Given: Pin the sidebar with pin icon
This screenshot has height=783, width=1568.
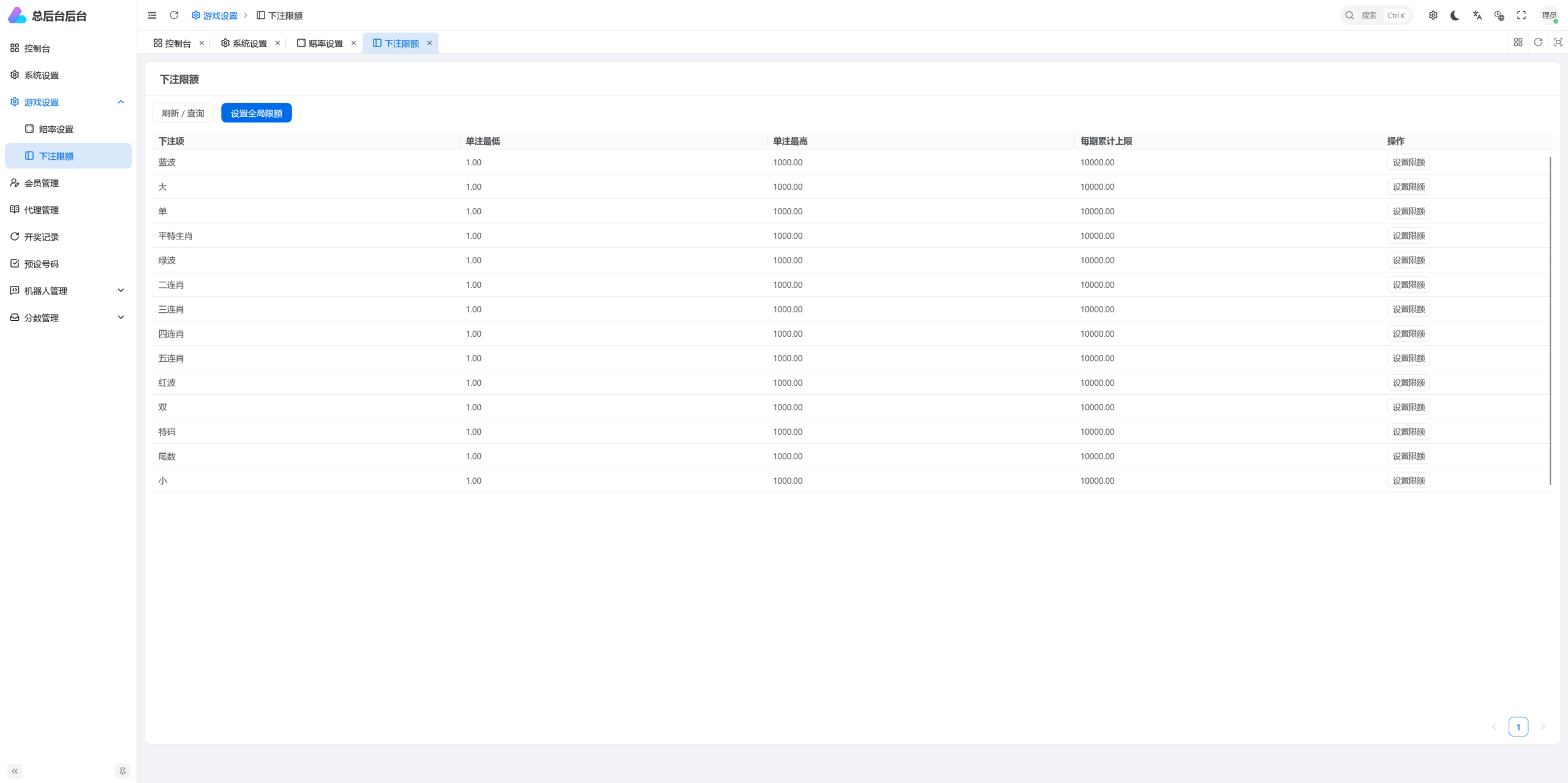Looking at the screenshot, I should pos(123,771).
